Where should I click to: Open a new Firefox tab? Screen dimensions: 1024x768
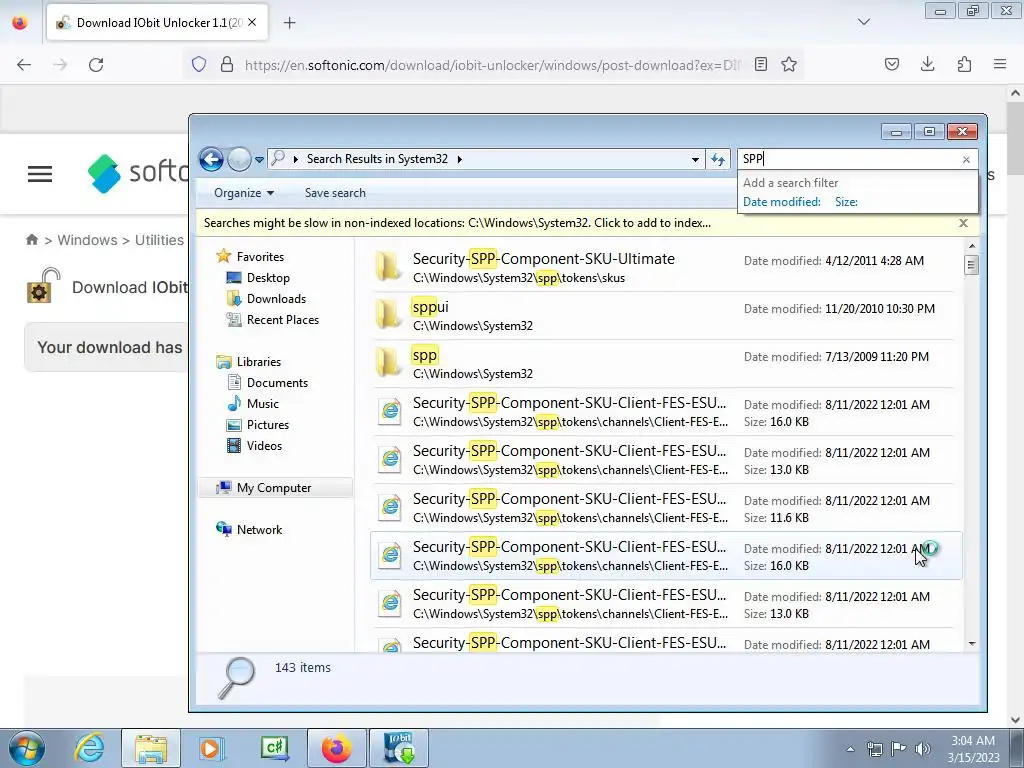289,23
